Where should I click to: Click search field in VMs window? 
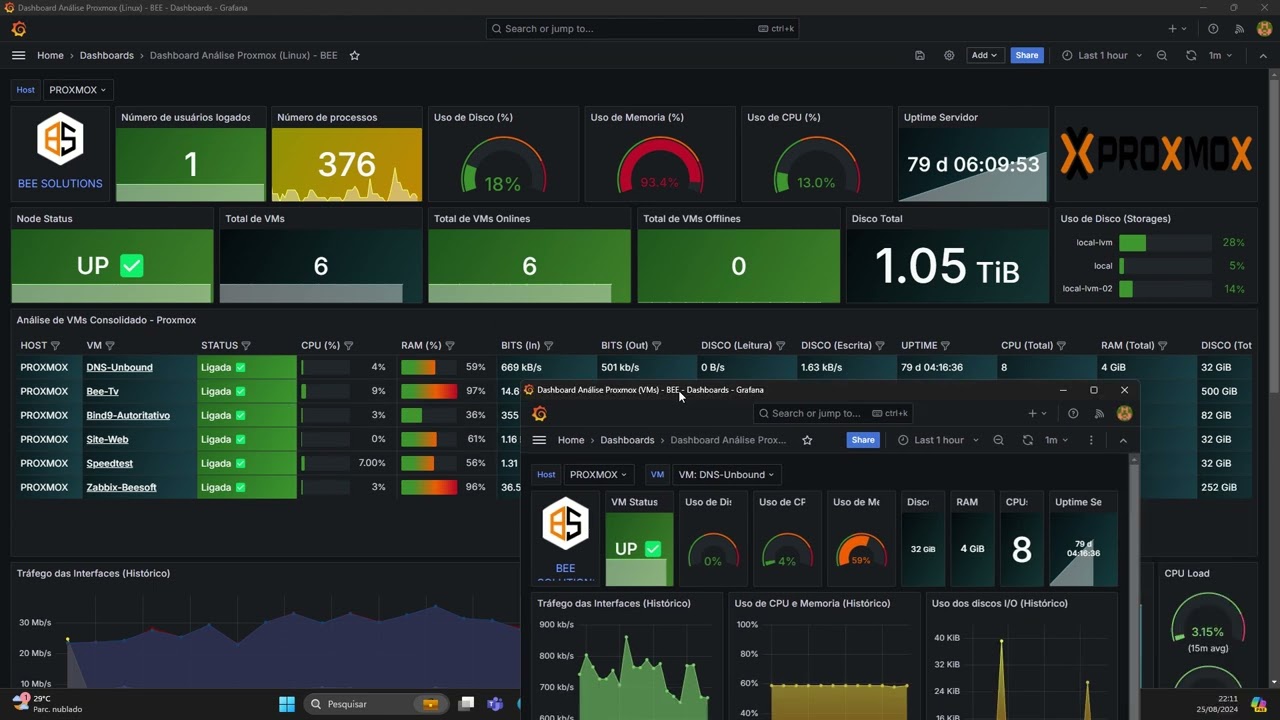click(833, 414)
